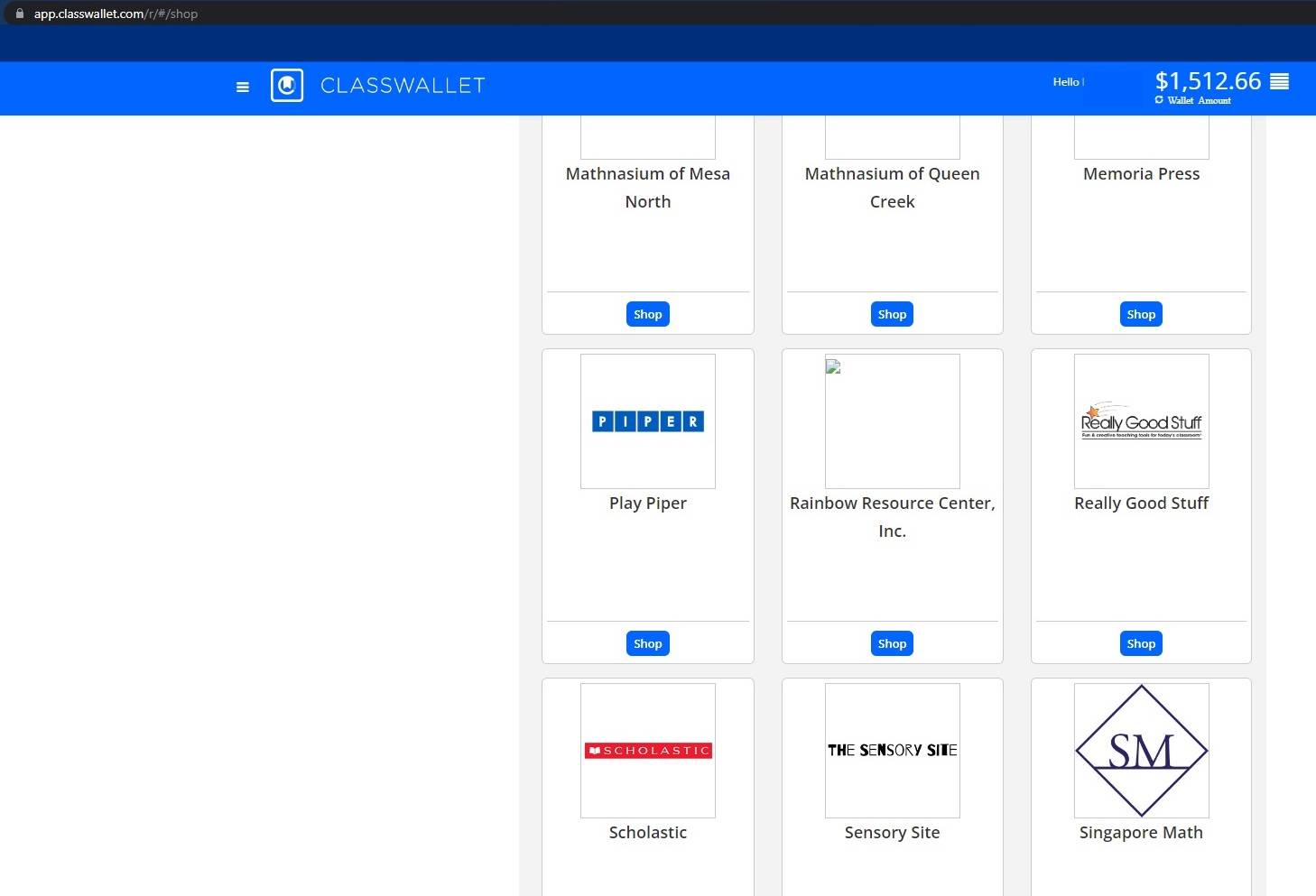Open the wallet list icon beside balance
Viewport: 1316px width, 896px height.
(x=1279, y=81)
